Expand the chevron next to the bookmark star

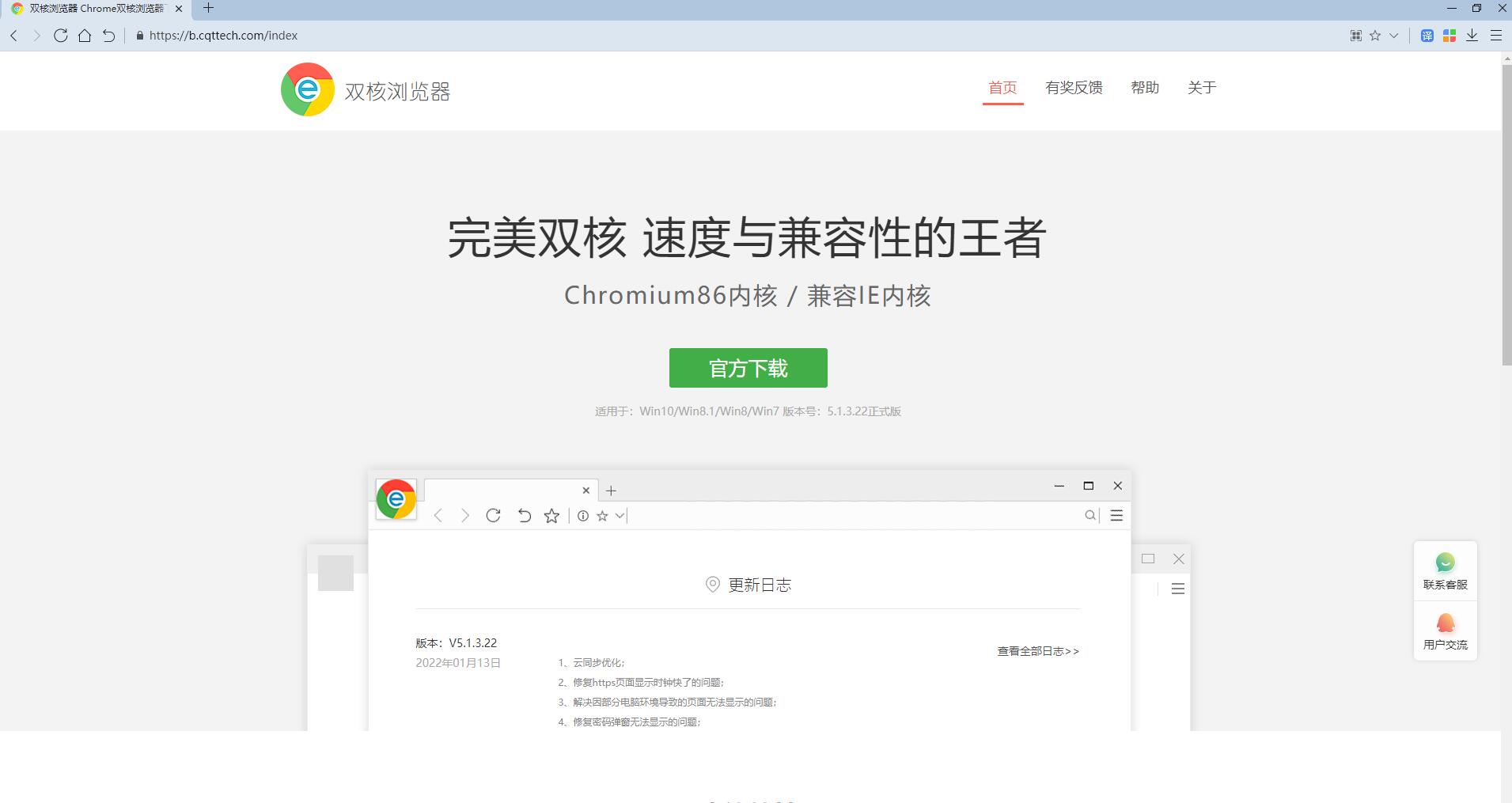coord(1393,36)
